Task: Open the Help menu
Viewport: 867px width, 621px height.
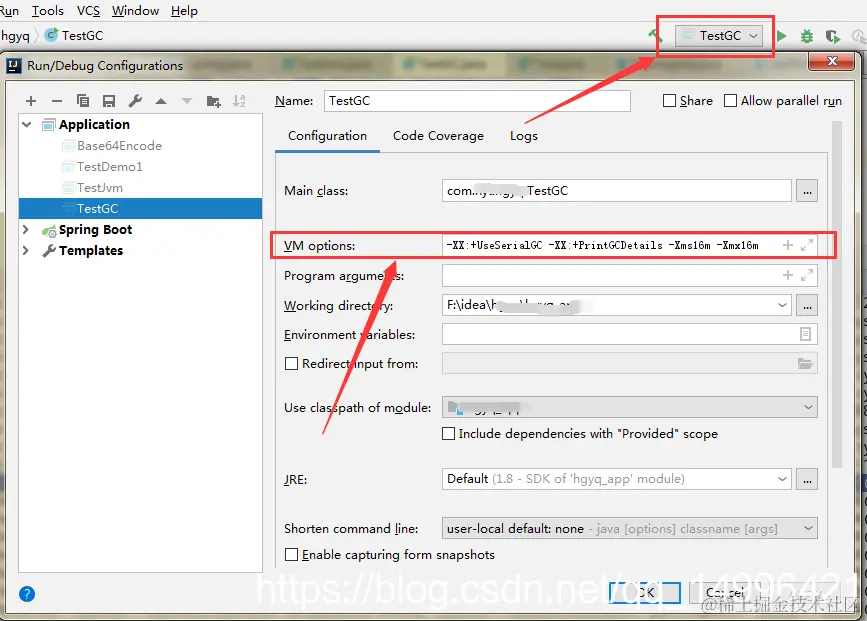Action: pyautogui.click(x=184, y=11)
